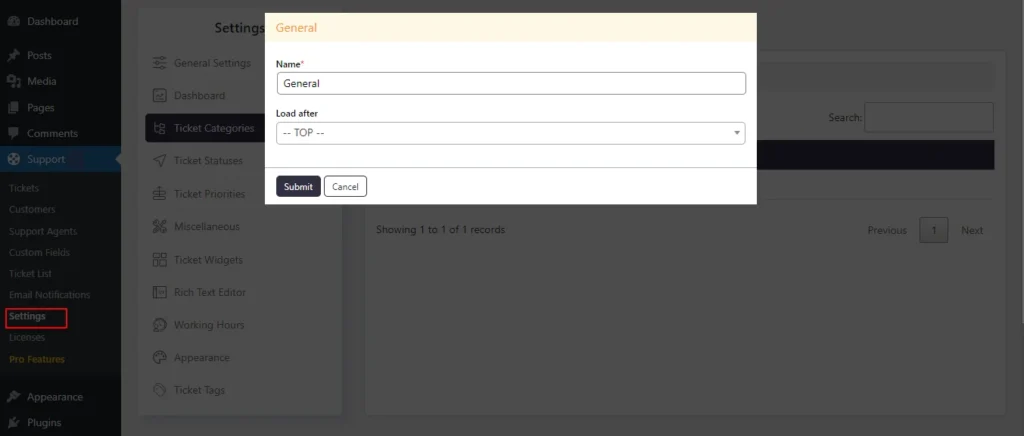The height and width of the screenshot is (436, 1024).
Task: Open Ticket List submenu item
Action: pyautogui.click(x=30, y=273)
